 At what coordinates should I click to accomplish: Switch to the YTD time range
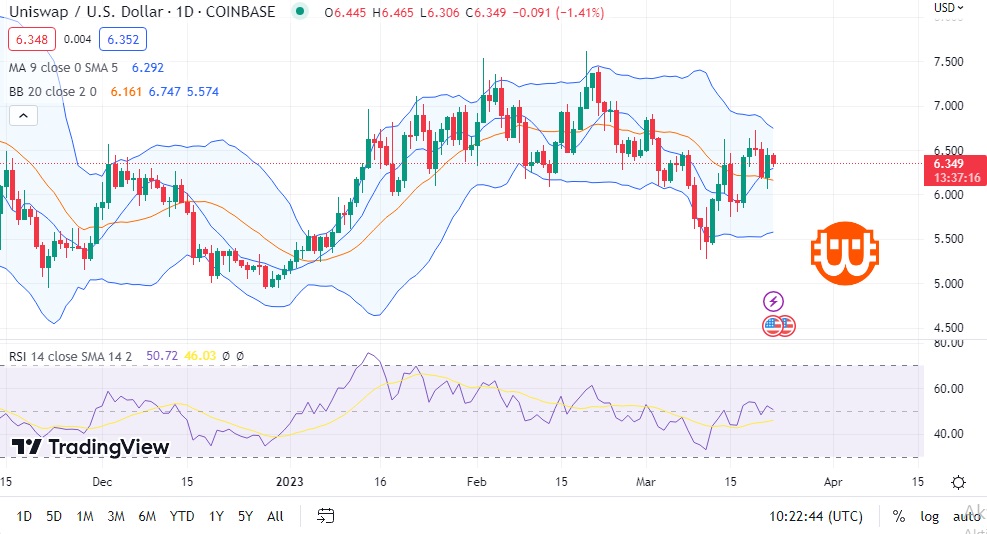[181, 516]
